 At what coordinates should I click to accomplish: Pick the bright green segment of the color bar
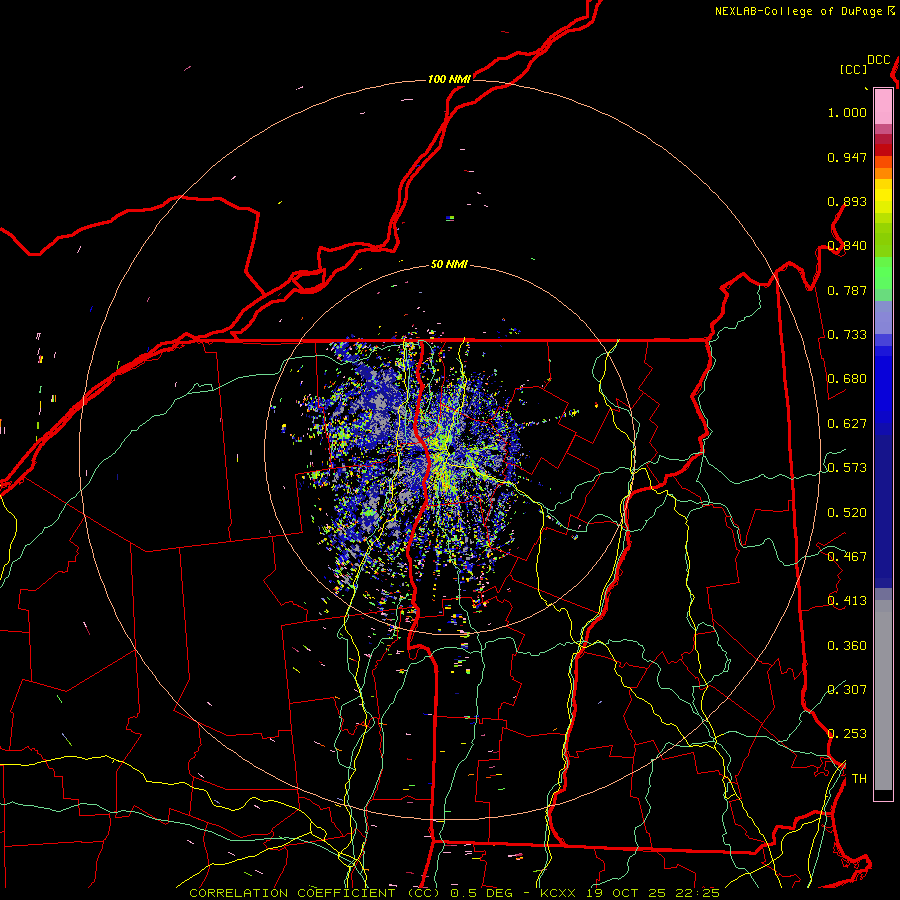point(883,273)
